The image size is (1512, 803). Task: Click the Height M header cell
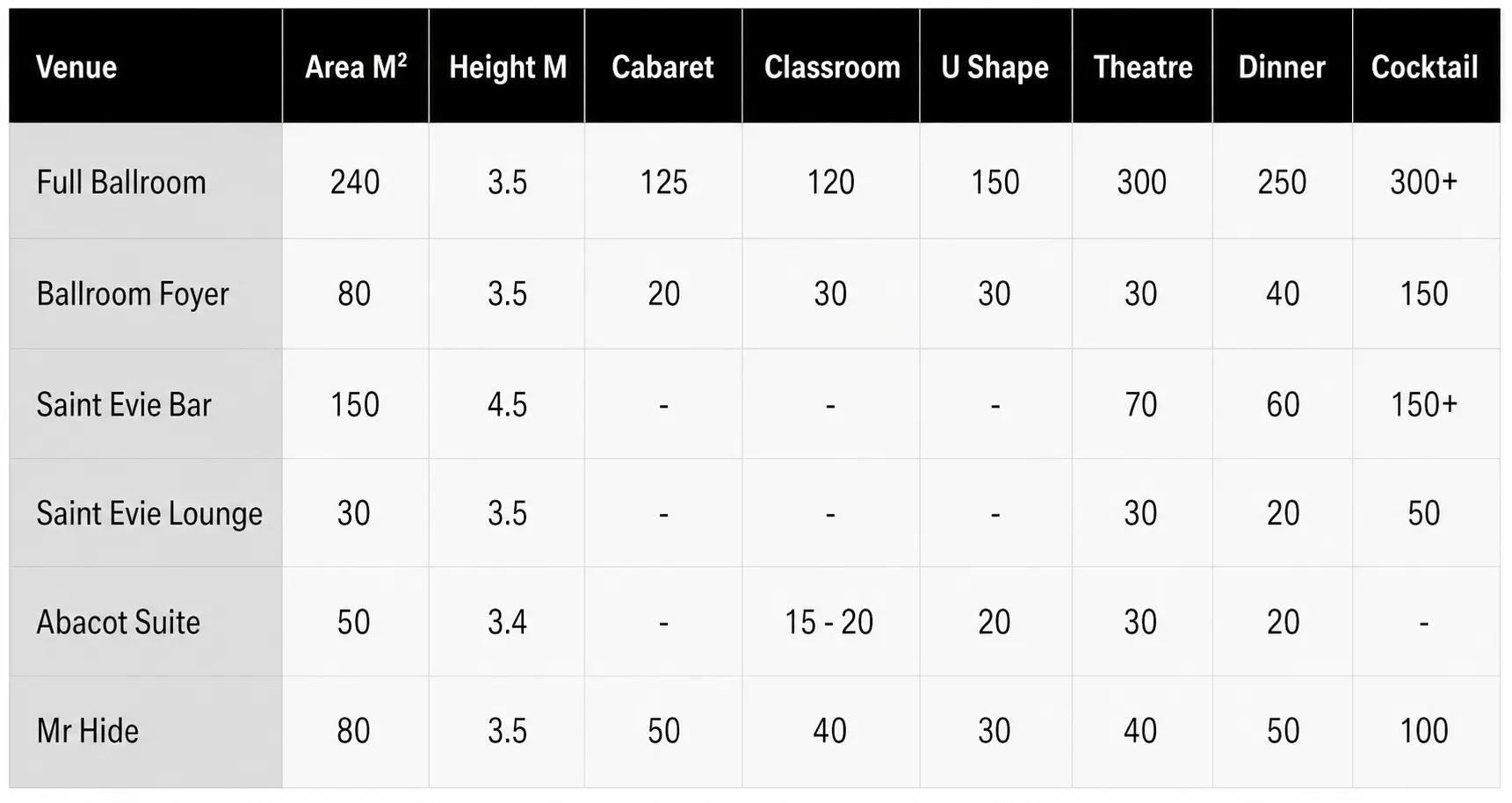(x=508, y=68)
